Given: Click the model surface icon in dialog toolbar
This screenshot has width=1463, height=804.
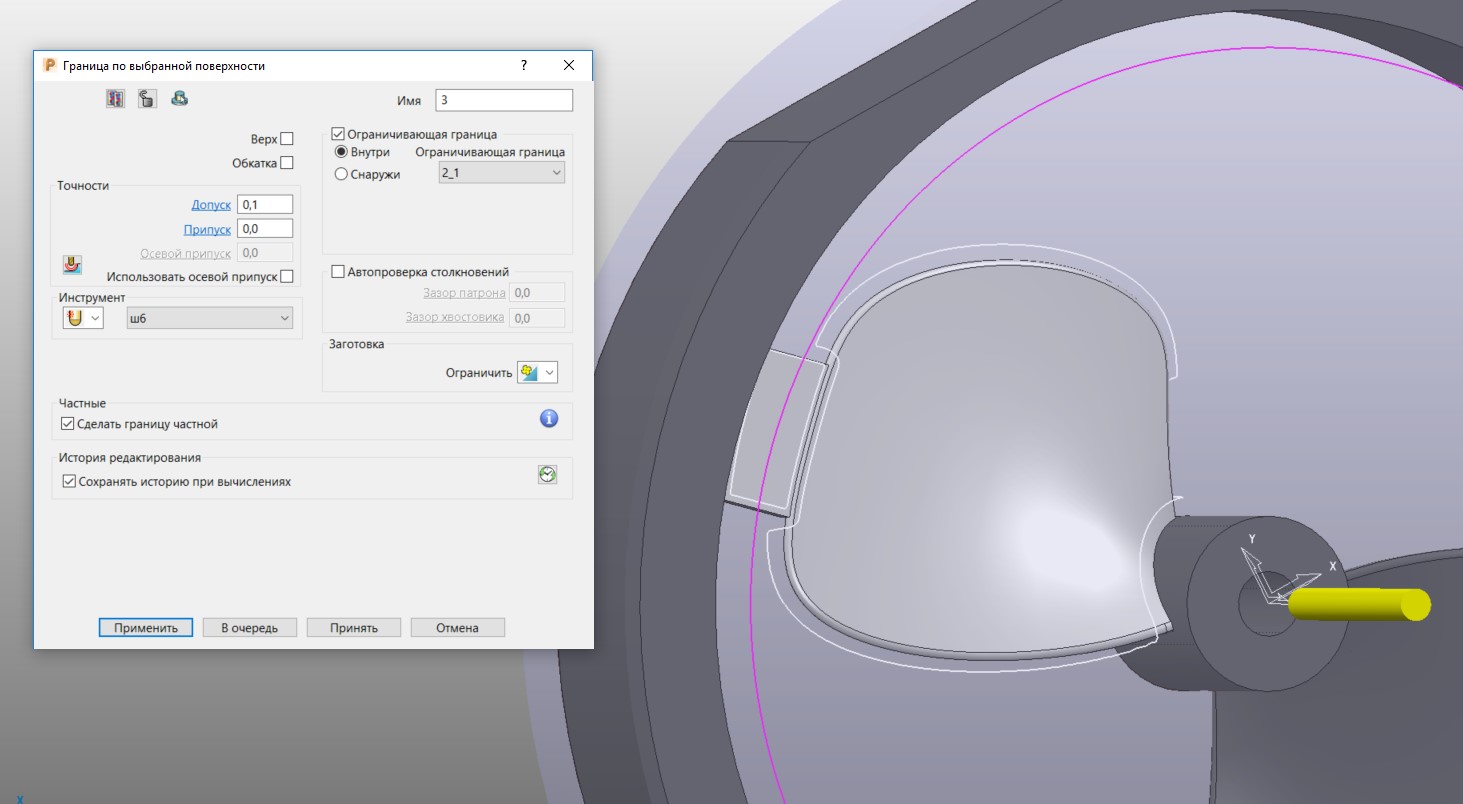Looking at the screenshot, I should (179, 98).
